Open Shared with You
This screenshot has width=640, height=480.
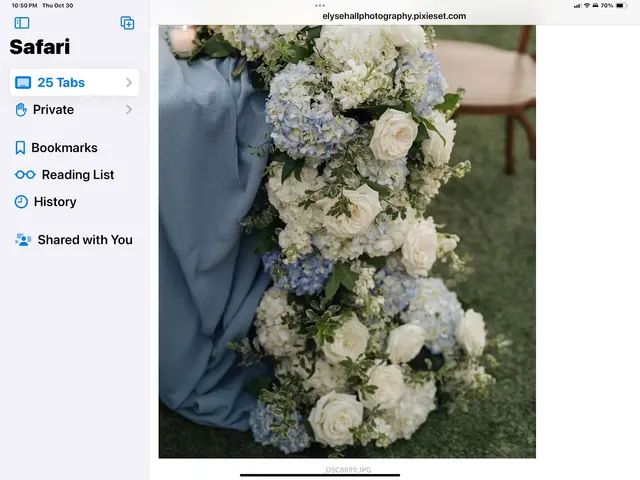(x=73, y=240)
